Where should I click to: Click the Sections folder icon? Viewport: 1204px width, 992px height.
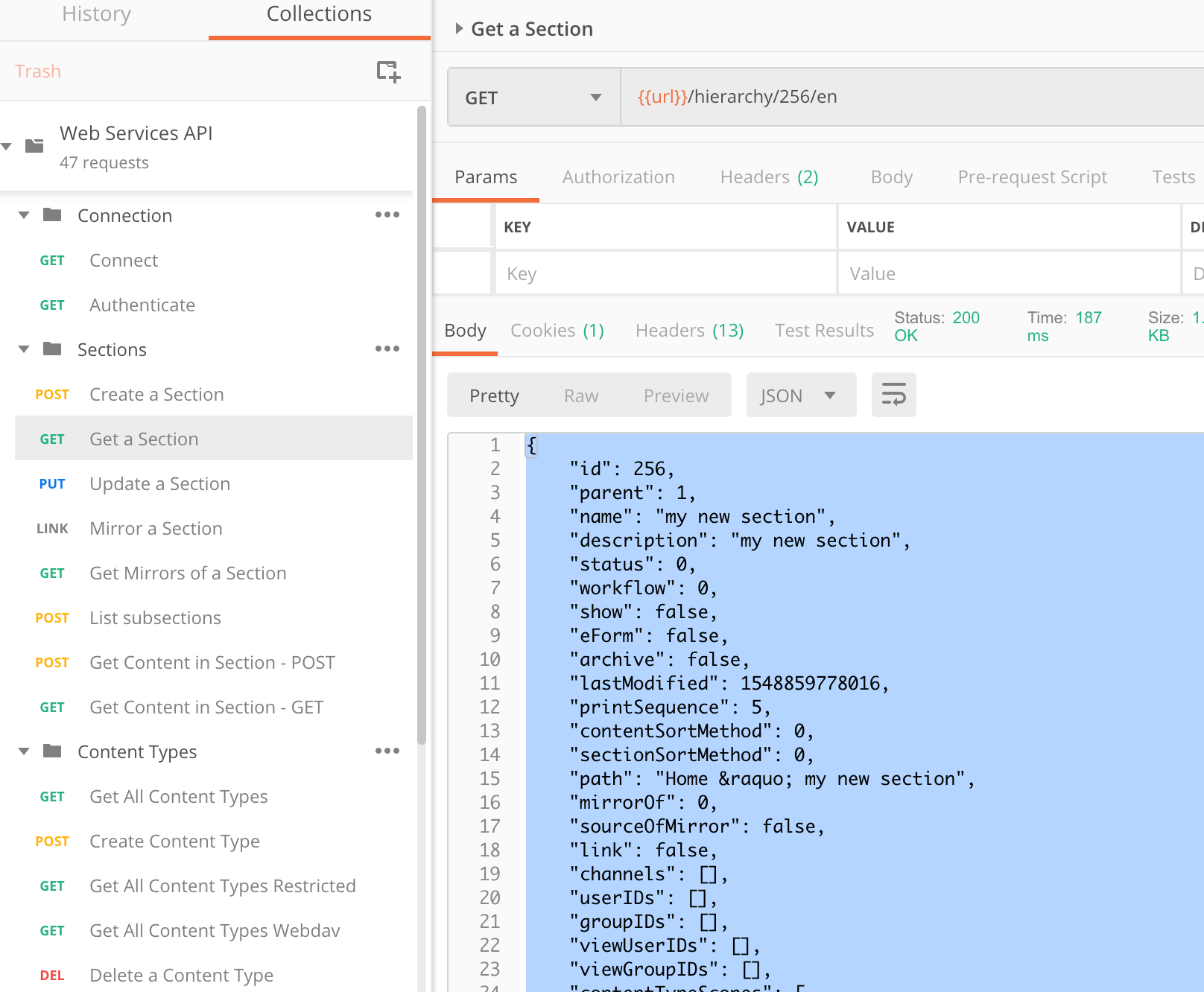(52, 349)
